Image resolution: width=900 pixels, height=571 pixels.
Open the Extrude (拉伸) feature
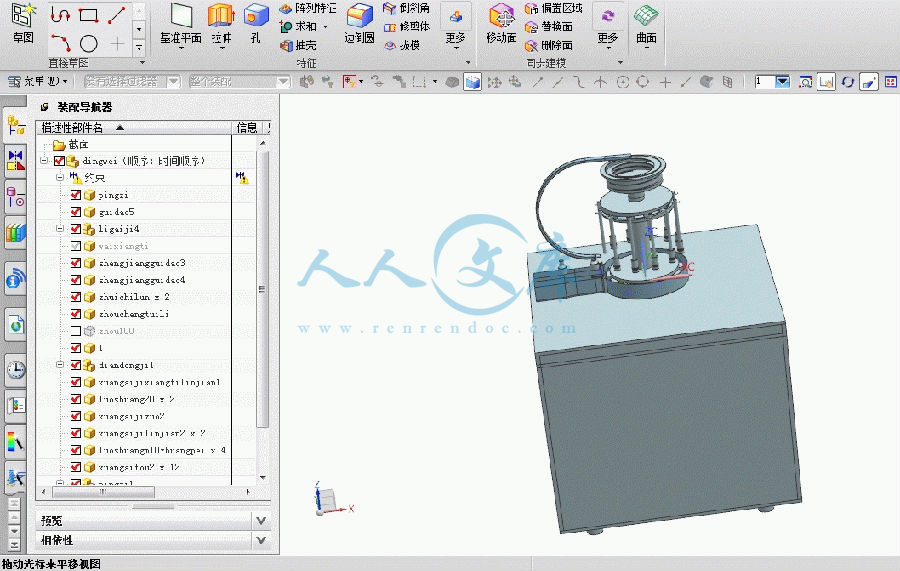[x=221, y=24]
